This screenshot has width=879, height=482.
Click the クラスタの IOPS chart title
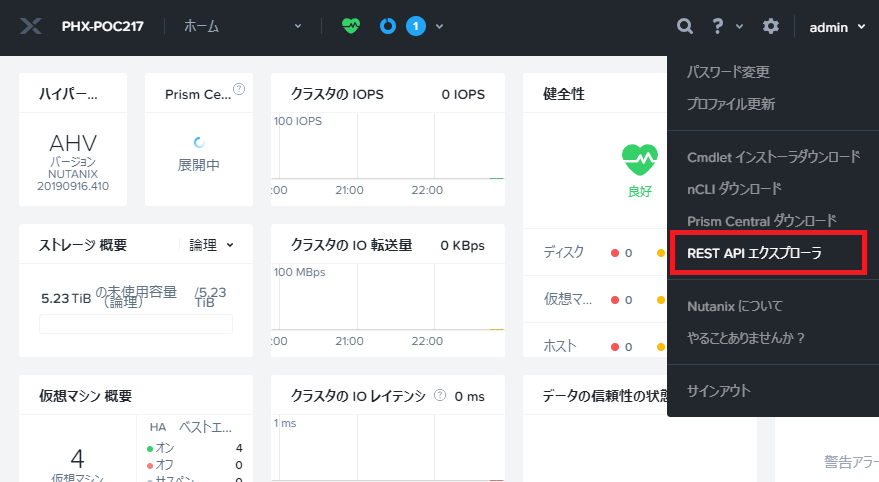[337, 94]
